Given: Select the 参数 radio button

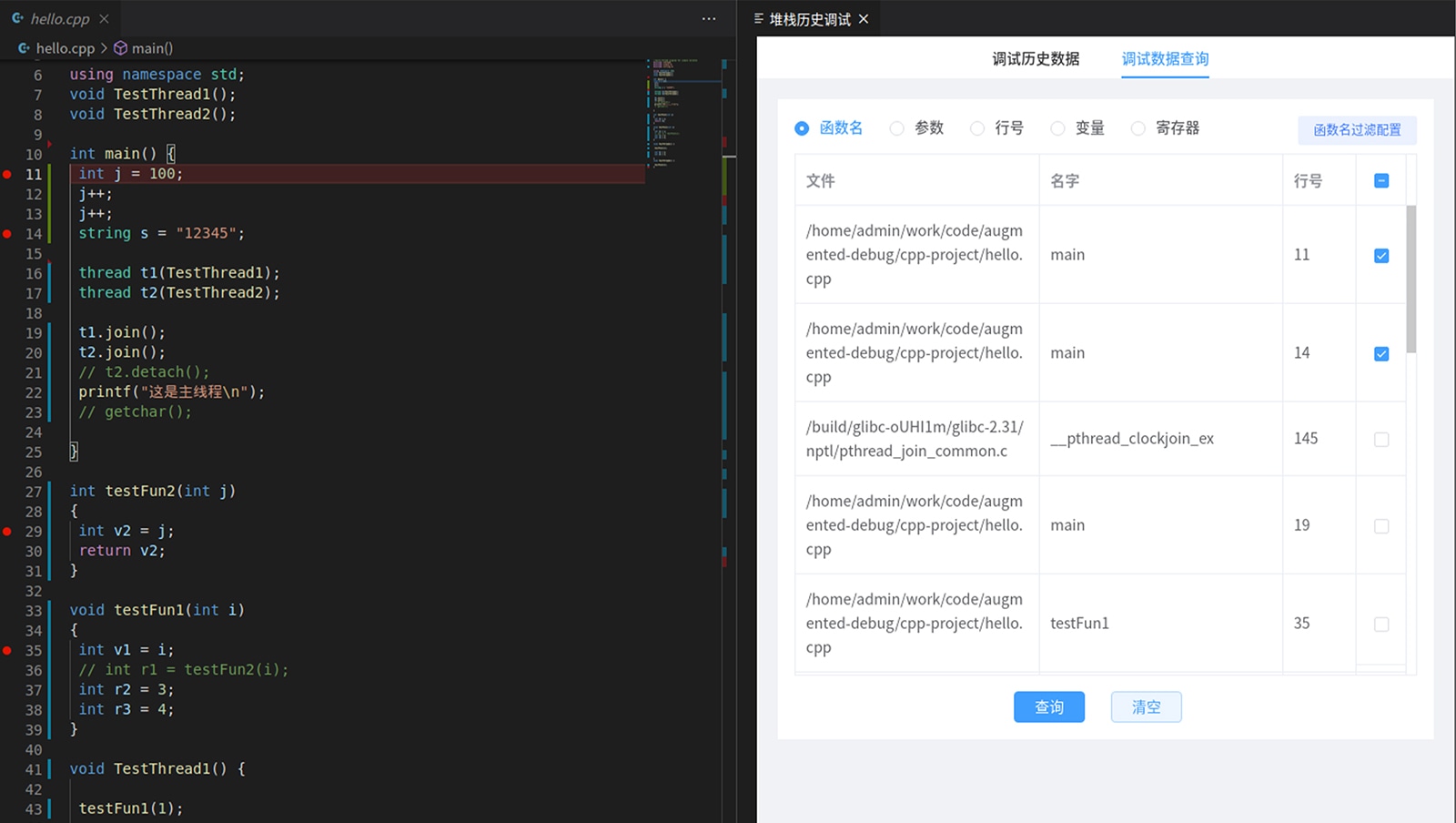Looking at the screenshot, I should 897,128.
